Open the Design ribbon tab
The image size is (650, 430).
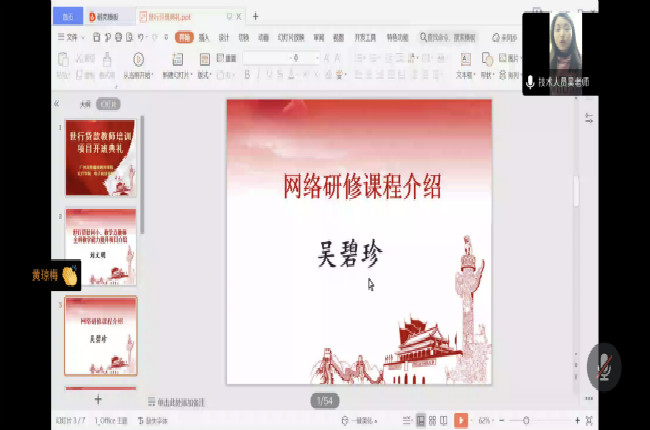point(224,37)
